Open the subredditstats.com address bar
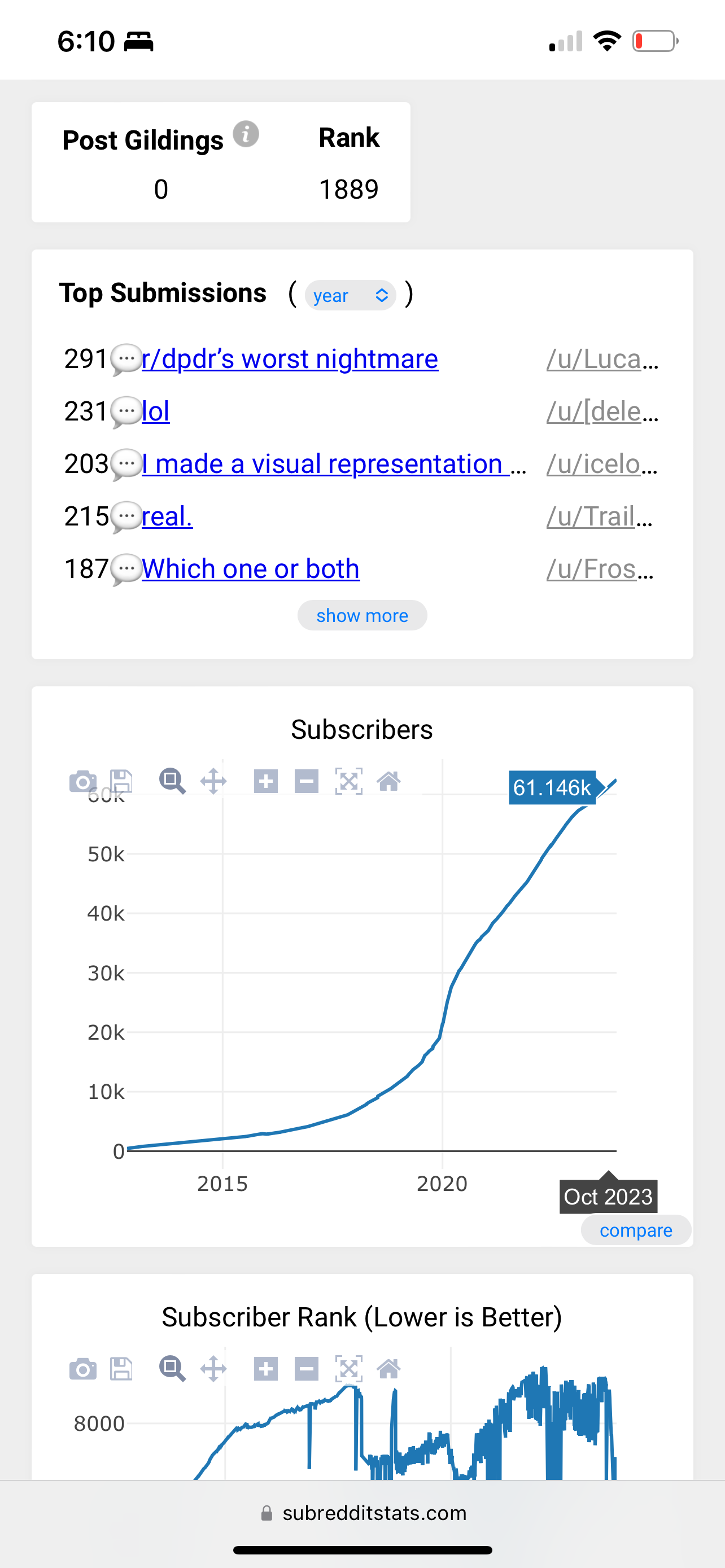Image resolution: width=725 pixels, height=1568 pixels. point(363,1513)
